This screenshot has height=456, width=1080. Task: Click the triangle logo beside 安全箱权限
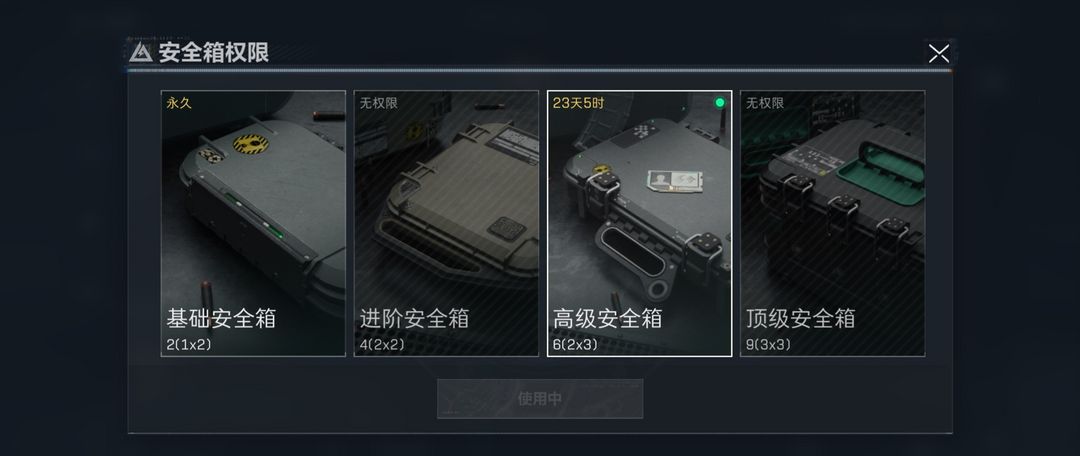[141, 52]
